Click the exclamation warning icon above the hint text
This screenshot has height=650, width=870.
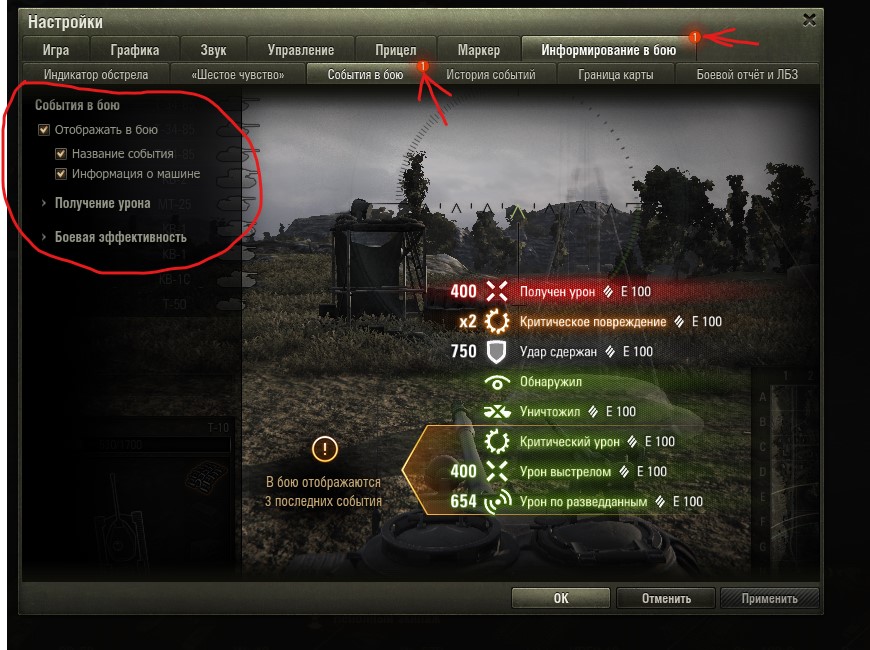coord(325,449)
